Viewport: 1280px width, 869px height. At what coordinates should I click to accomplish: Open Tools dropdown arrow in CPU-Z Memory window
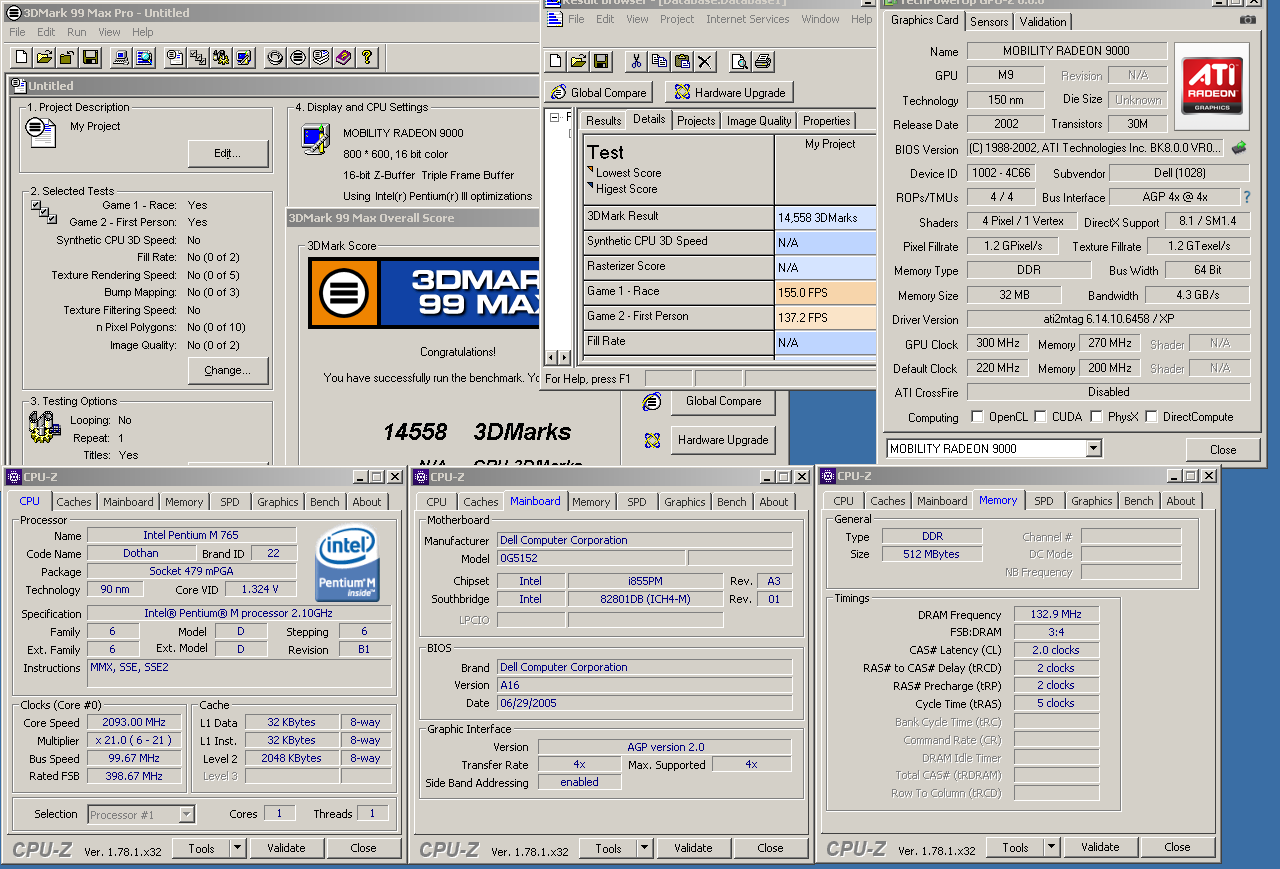1051,847
